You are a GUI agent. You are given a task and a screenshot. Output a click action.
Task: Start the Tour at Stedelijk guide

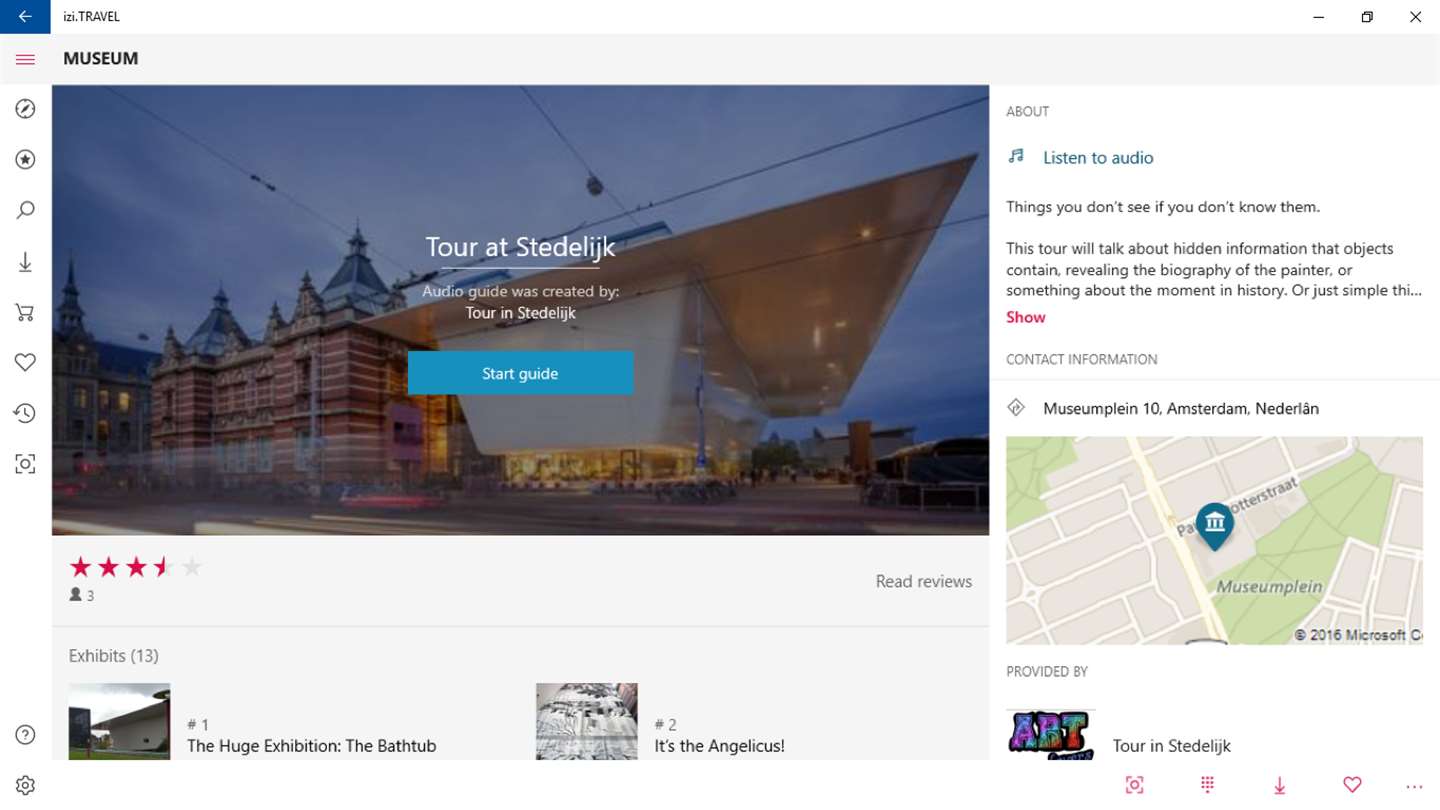tap(520, 373)
